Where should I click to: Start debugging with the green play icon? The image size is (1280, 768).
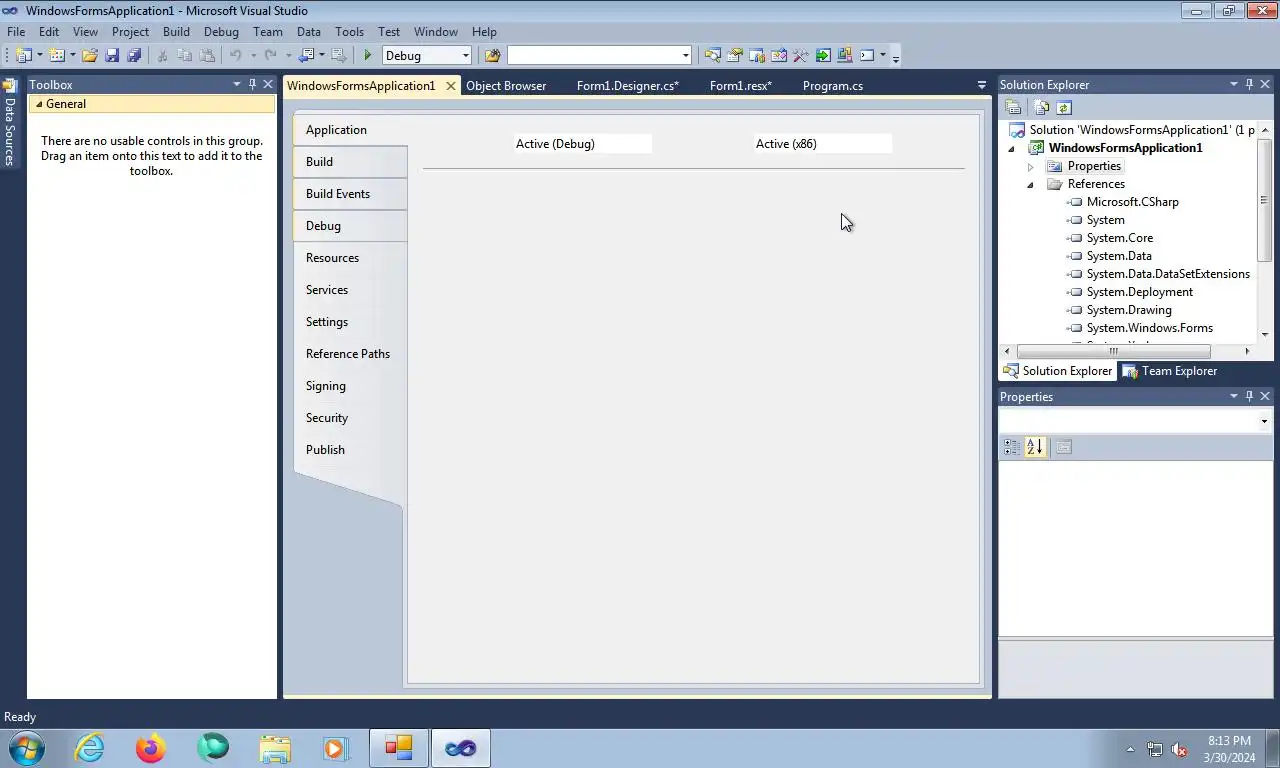pyautogui.click(x=368, y=56)
